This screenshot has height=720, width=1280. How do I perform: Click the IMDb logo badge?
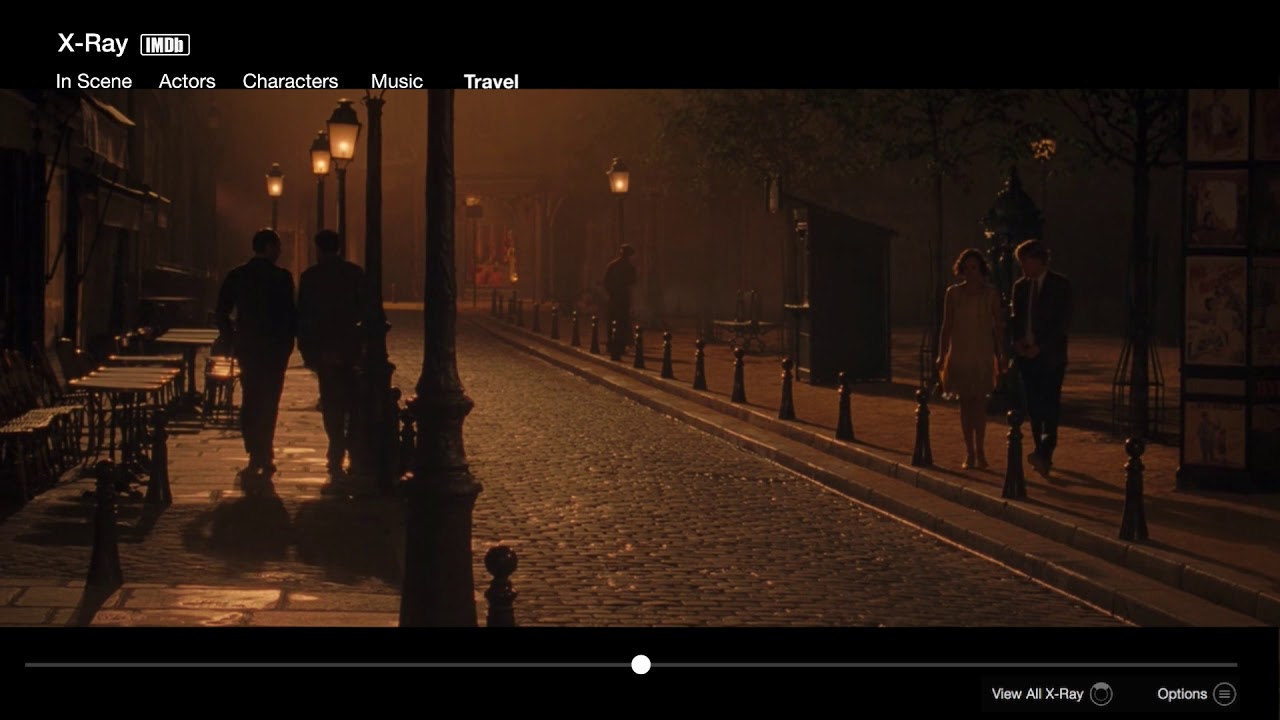tap(165, 44)
